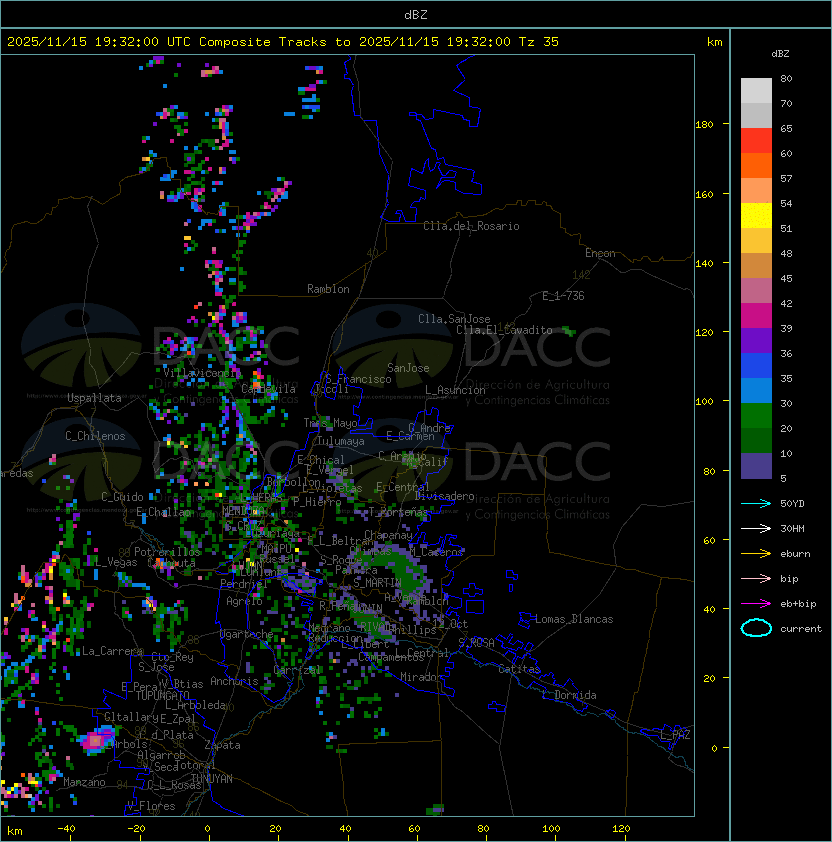This screenshot has height=842, width=832.
Task: Pick the bright green swatch between 30 and 20
Action: 756,416
